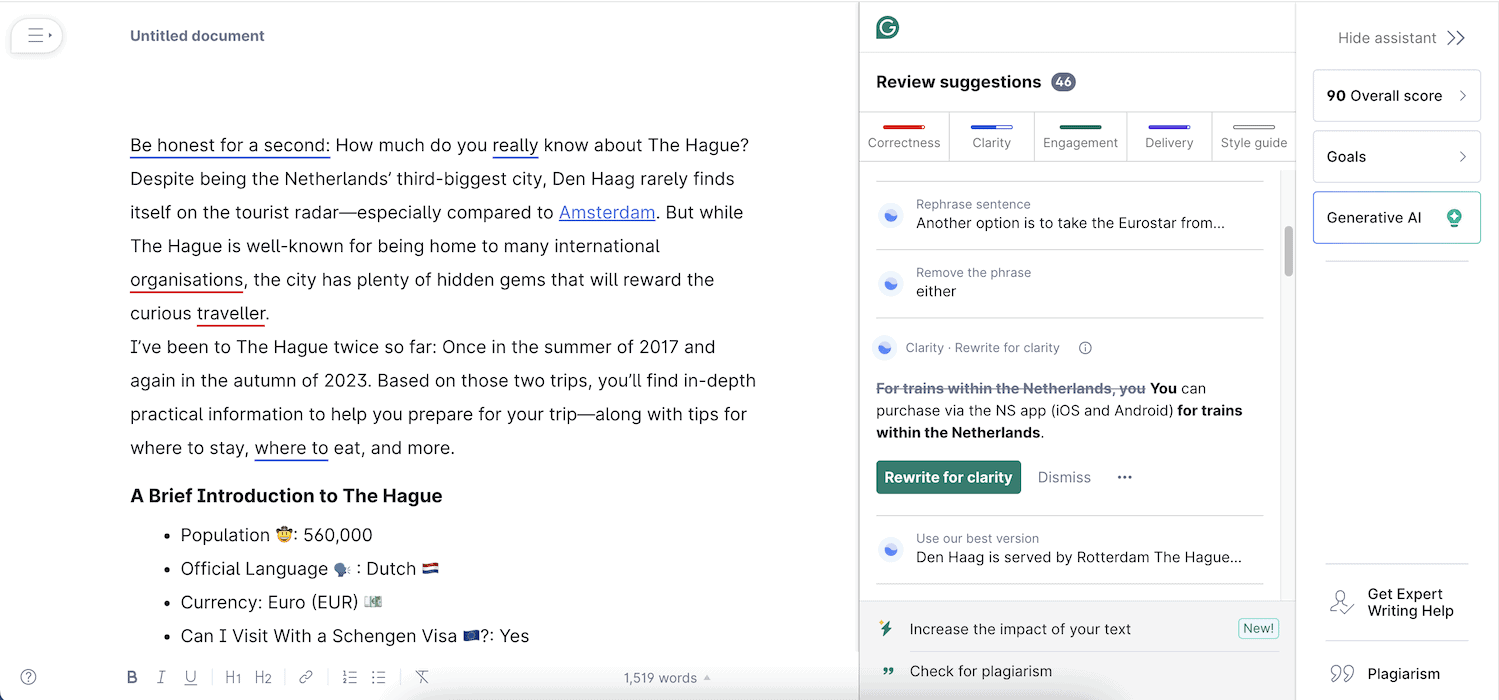Create a numbered list
The height and width of the screenshot is (700, 1499).
pos(349,677)
